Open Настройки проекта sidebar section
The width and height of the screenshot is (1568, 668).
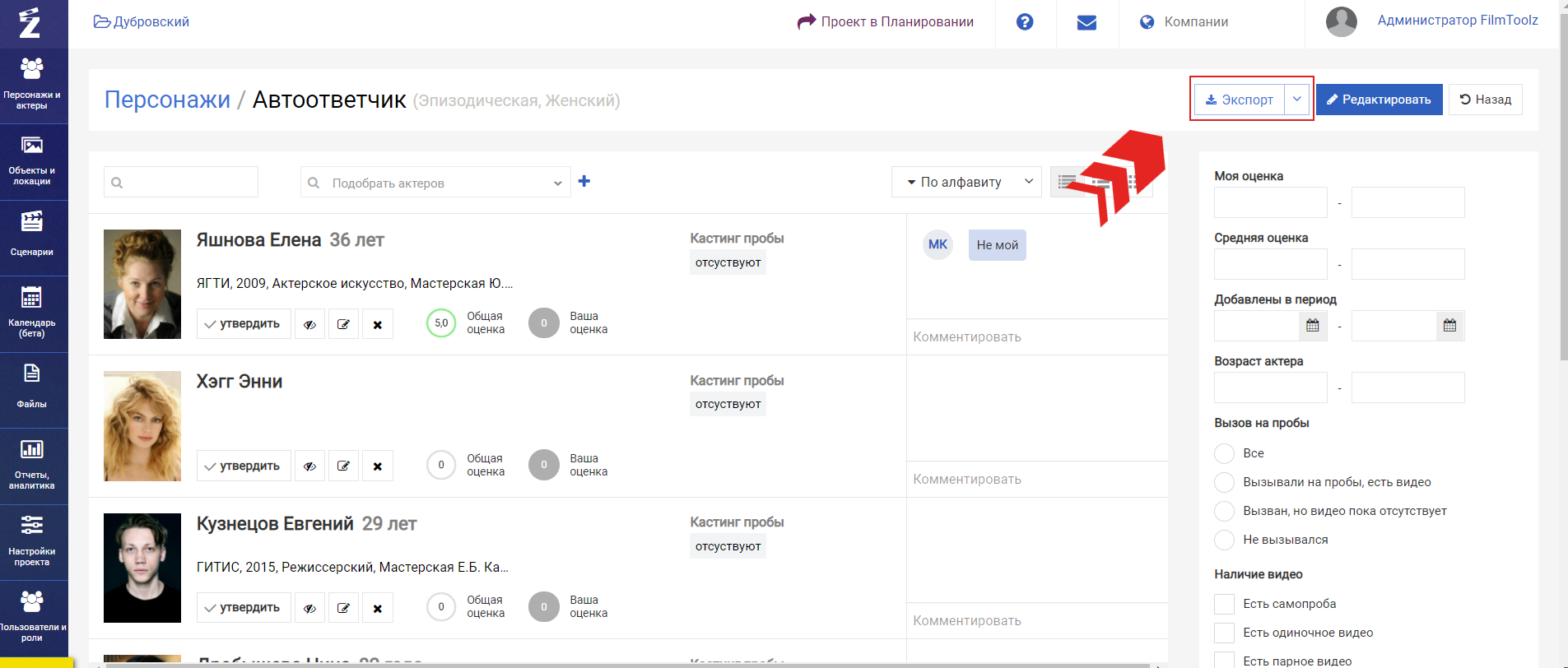pyautogui.click(x=32, y=542)
